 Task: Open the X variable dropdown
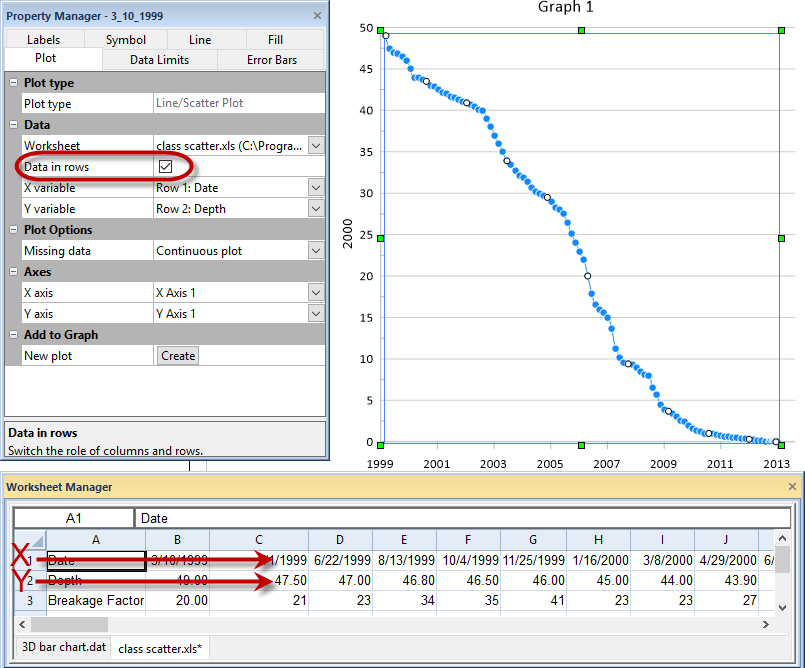coord(316,188)
